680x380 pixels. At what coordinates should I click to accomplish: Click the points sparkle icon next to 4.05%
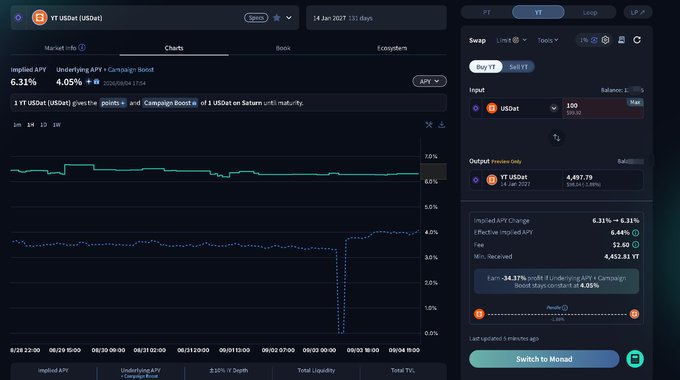point(88,82)
